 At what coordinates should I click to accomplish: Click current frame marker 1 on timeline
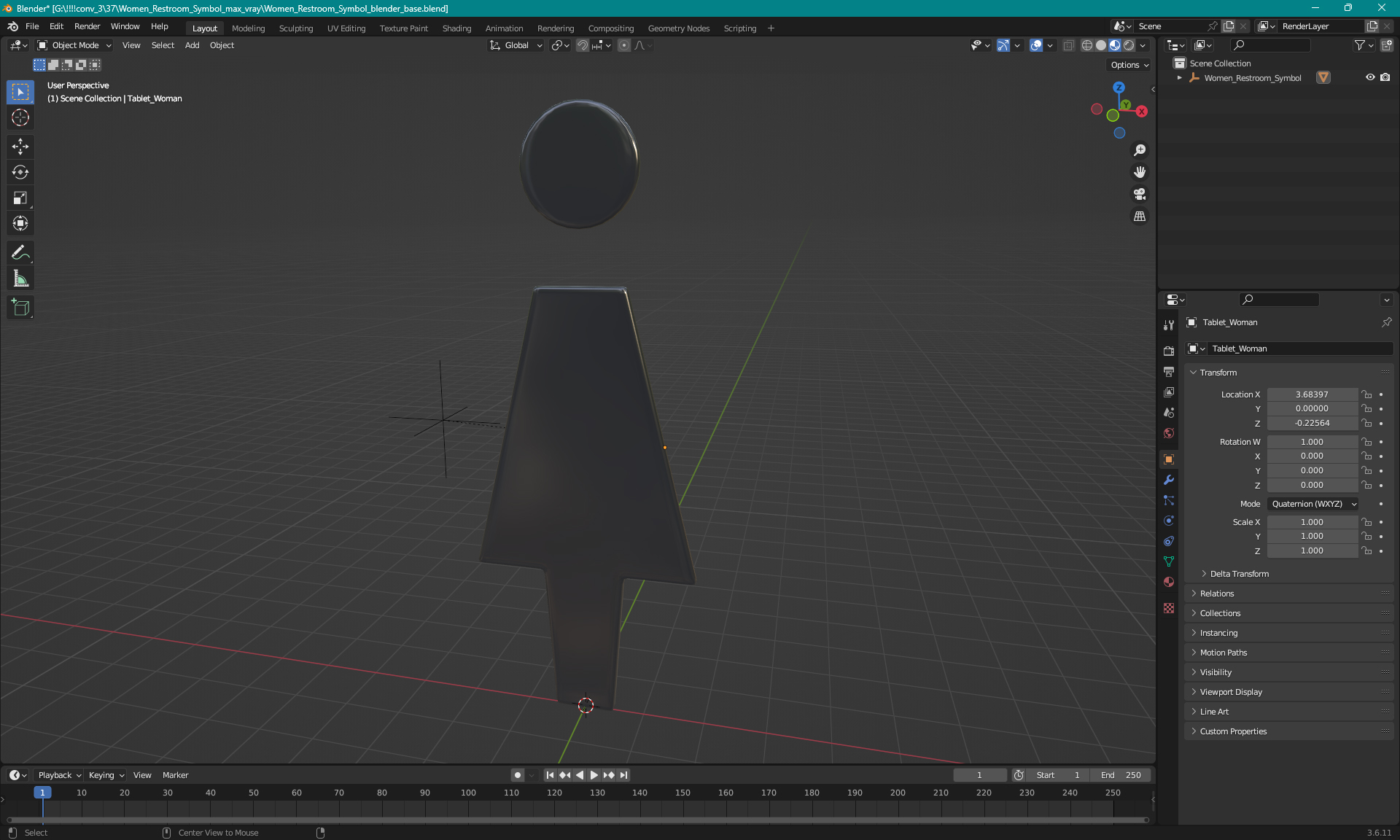pyautogui.click(x=42, y=793)
